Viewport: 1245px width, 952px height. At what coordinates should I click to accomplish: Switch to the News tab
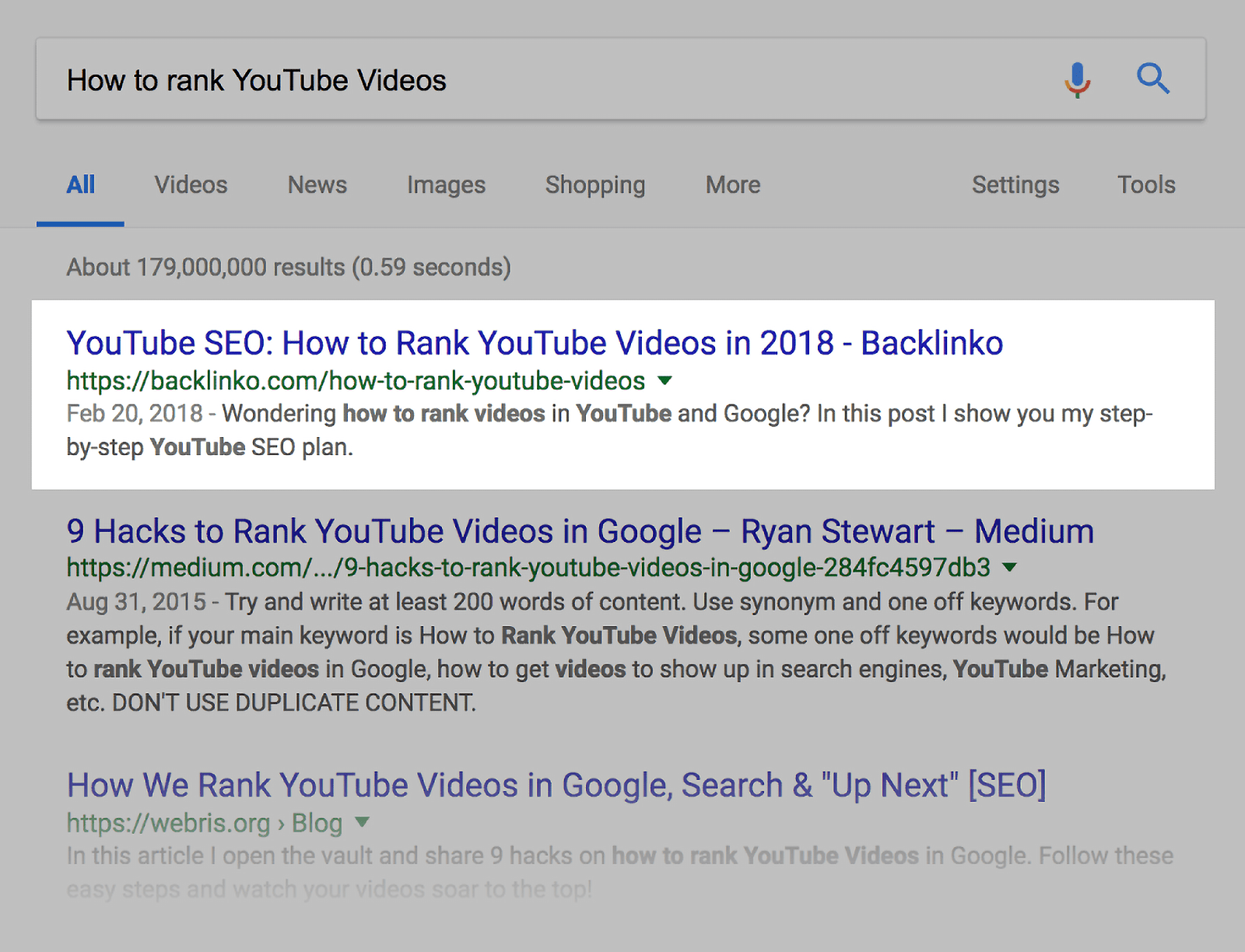click(x=316, y=185)
